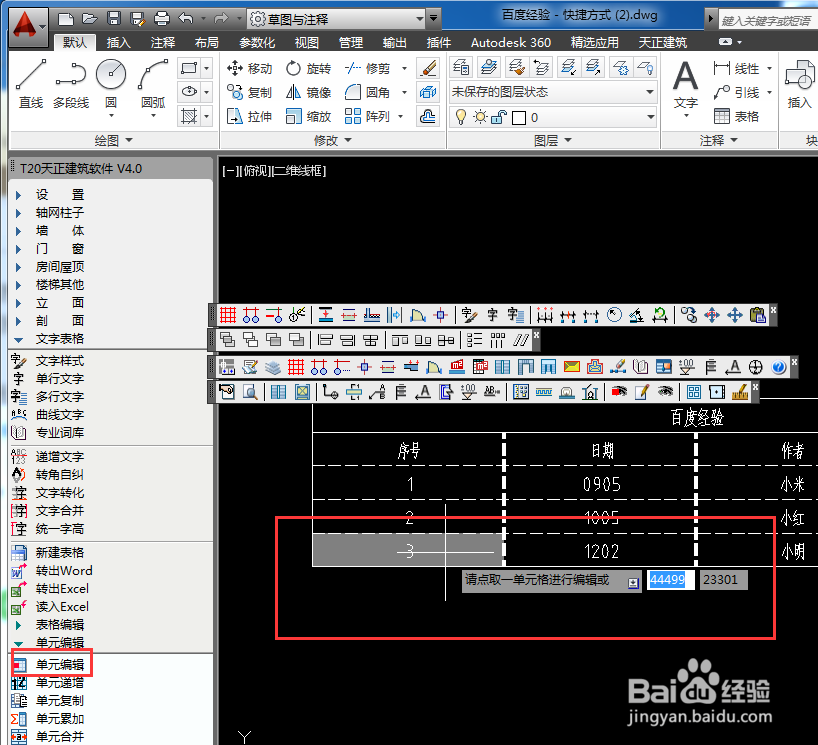Open the 插入 ribbon tab
Screen dimensions: 818x745
pos(118,42)
